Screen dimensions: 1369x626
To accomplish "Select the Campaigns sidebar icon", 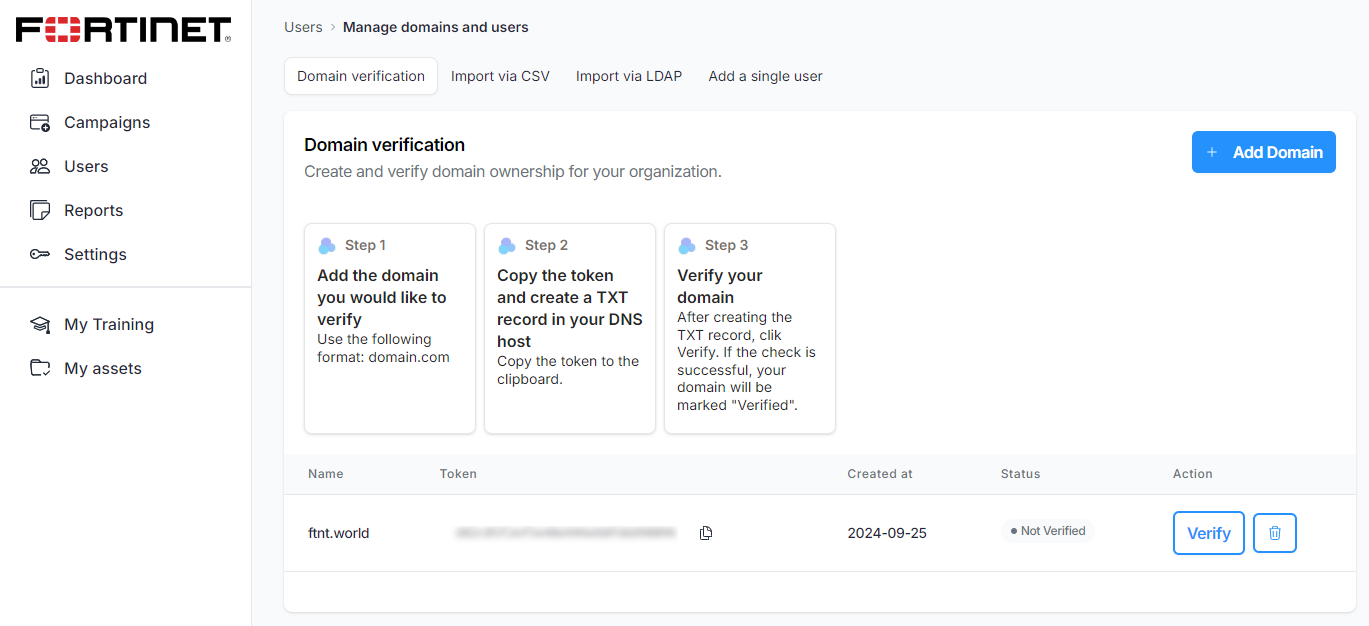I will [39, 121].
